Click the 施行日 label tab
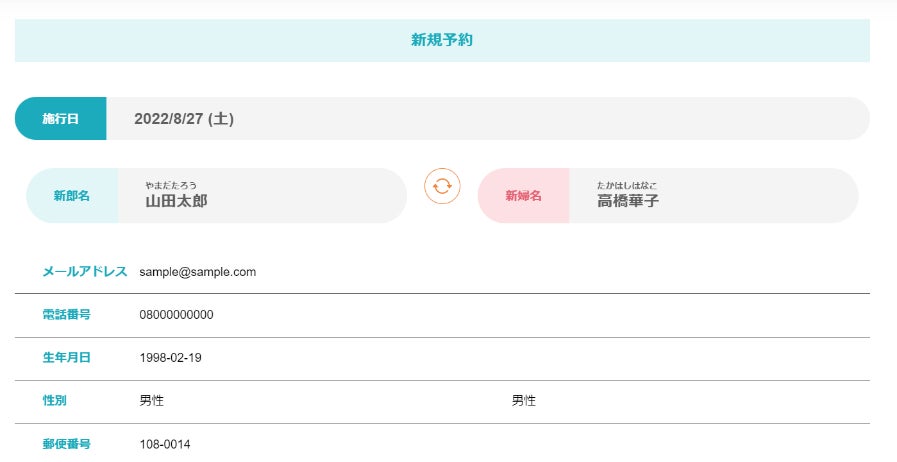Image resolution: width=897 pixels, height=462 pixels. tap(60, 119)
